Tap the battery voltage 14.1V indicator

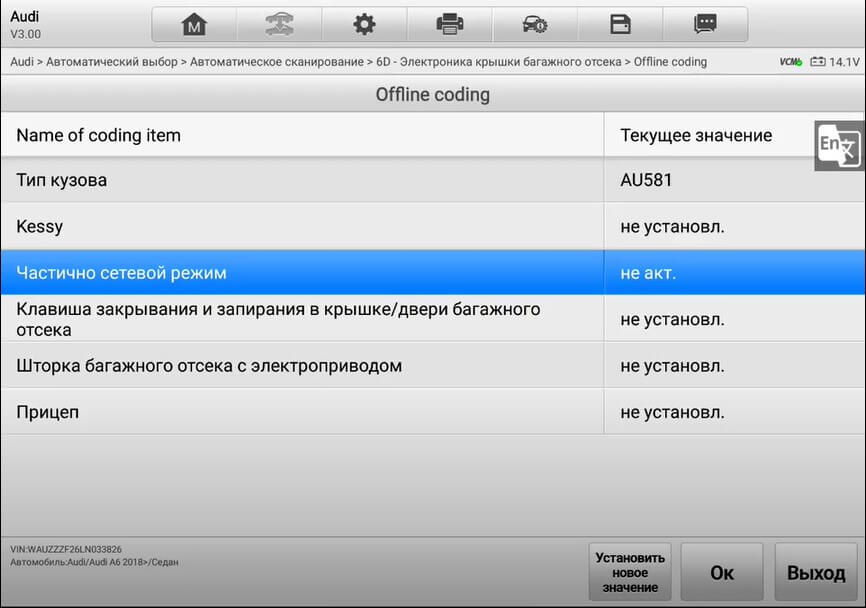point(835,62)
